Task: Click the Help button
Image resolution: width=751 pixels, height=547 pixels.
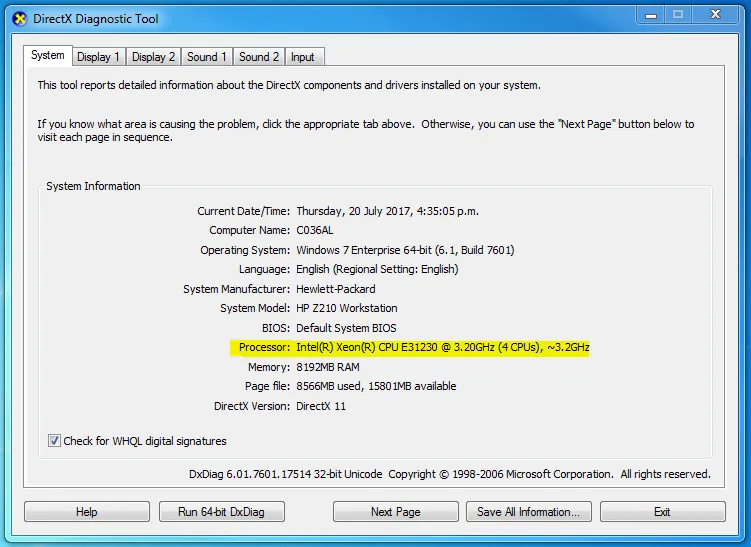Action: (x=87, y=512)
